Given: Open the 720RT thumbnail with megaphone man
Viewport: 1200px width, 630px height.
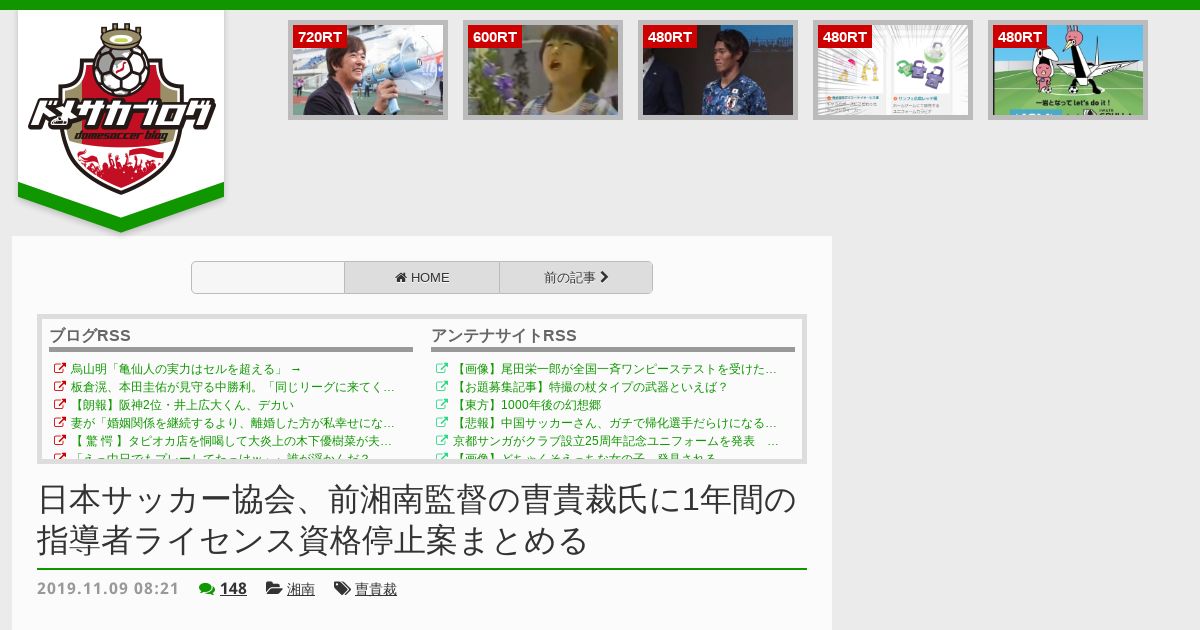Looking at the screenshot, I should (x=368, y=70).
